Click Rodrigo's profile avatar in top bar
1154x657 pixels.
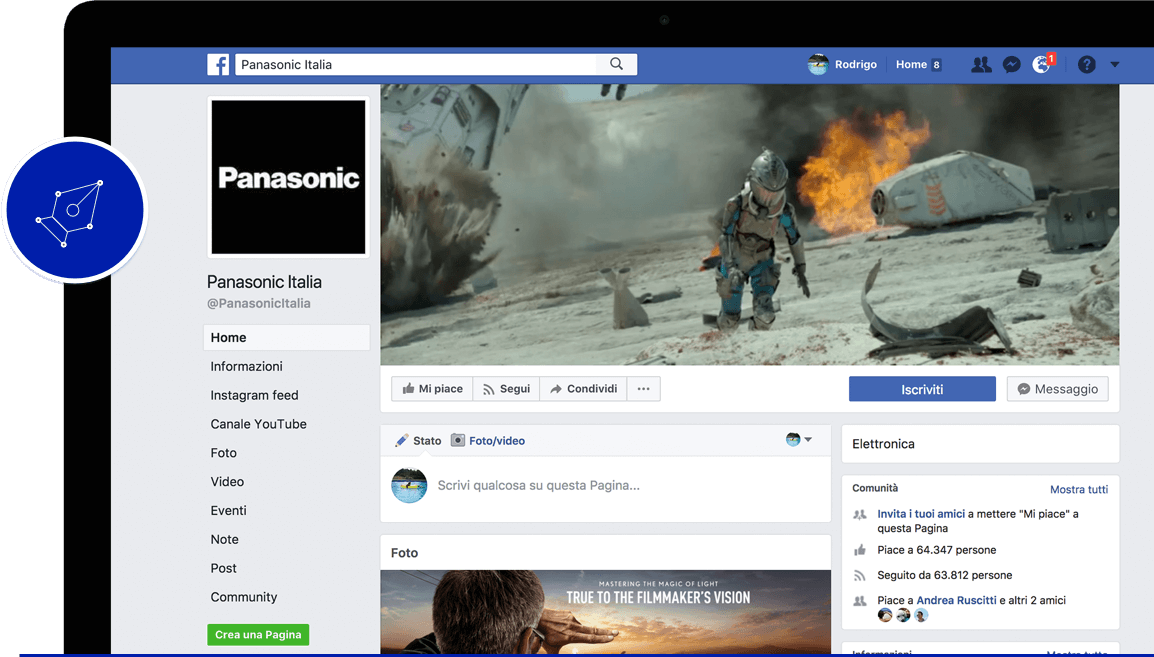click(818, 64)
